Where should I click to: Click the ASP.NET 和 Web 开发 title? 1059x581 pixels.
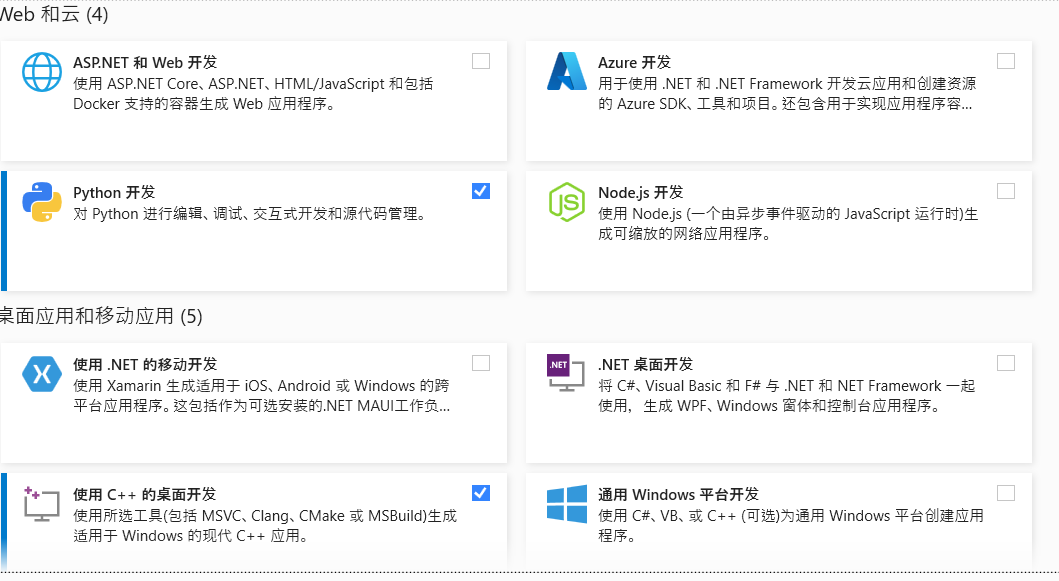point(145,63)
